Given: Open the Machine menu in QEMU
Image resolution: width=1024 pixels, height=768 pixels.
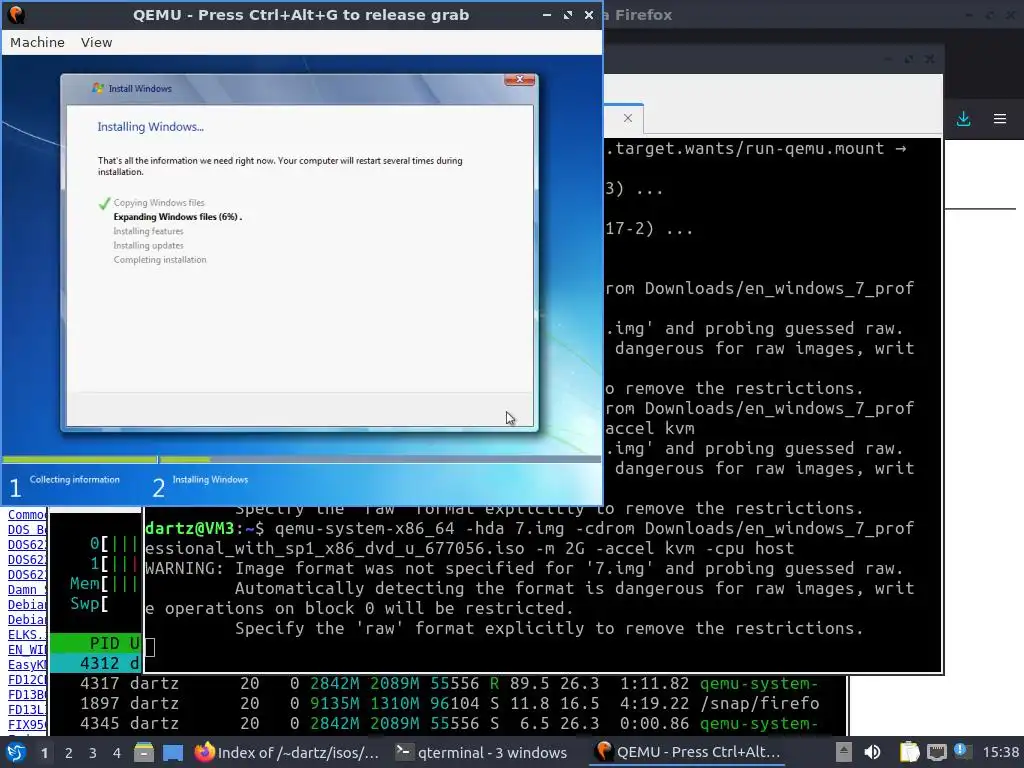Looking at the screenshot, I should 37,42.
